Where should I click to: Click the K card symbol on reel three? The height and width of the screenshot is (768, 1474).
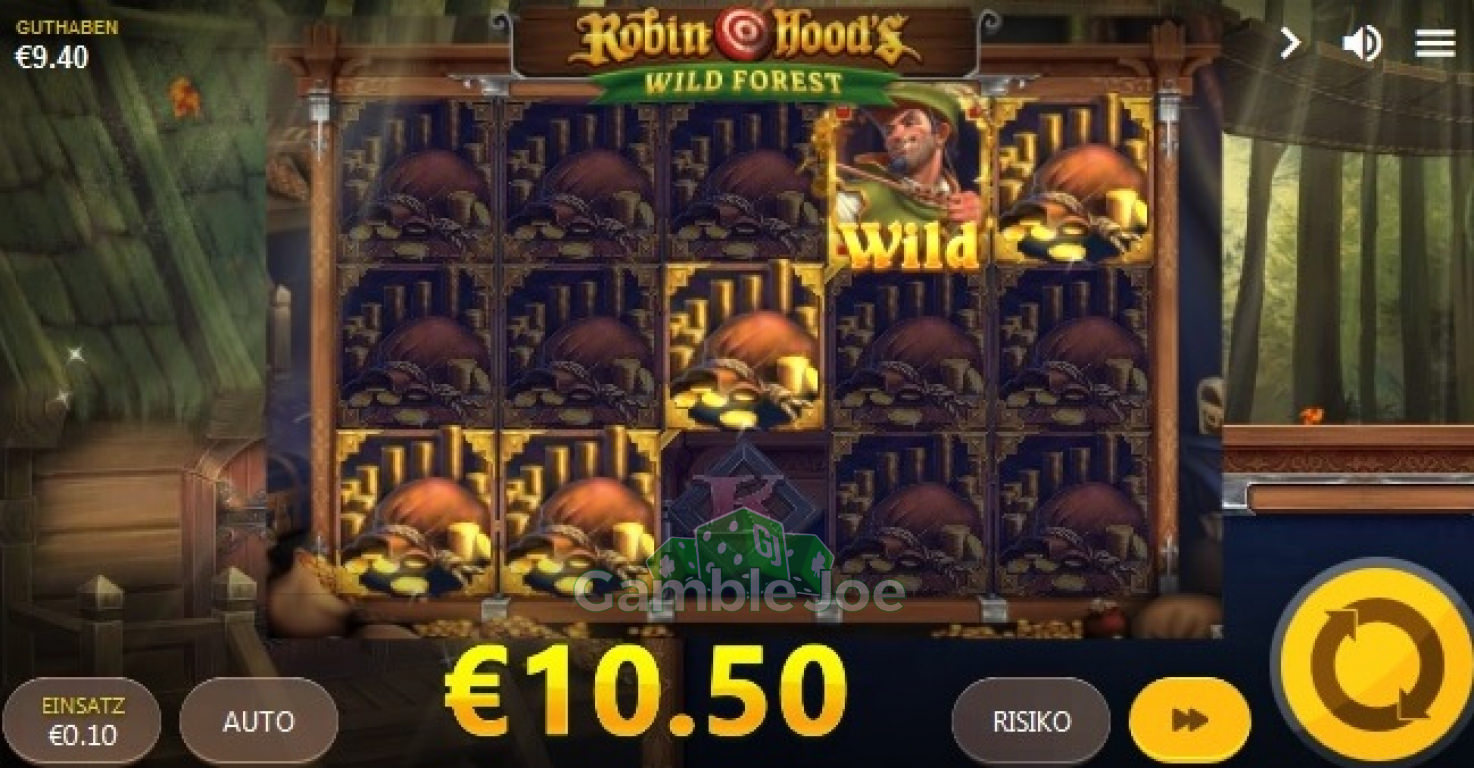click(x=744, y=512)
